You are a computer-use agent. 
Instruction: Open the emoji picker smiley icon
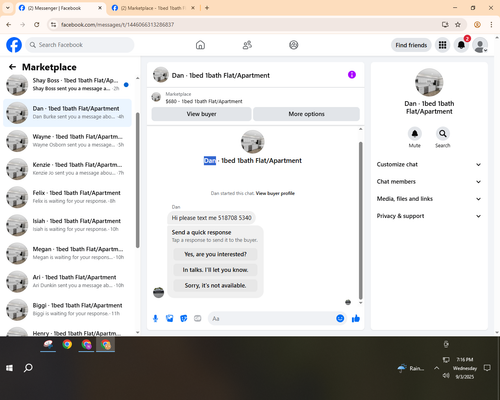(340, 319)
